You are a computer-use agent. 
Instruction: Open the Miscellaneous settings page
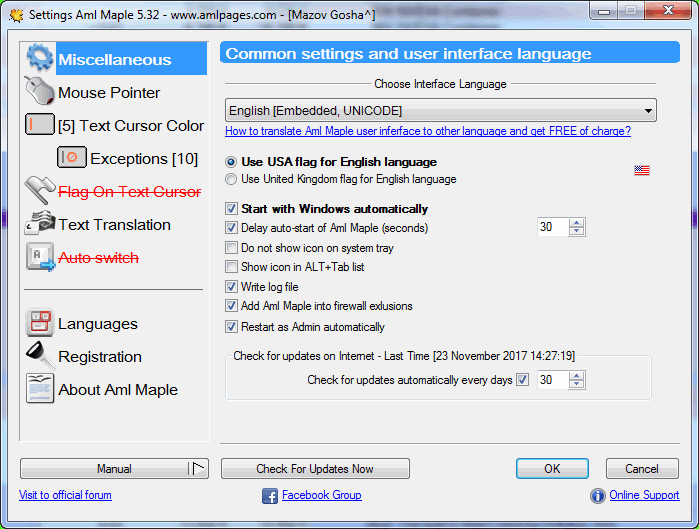click(x=115, y=58)
